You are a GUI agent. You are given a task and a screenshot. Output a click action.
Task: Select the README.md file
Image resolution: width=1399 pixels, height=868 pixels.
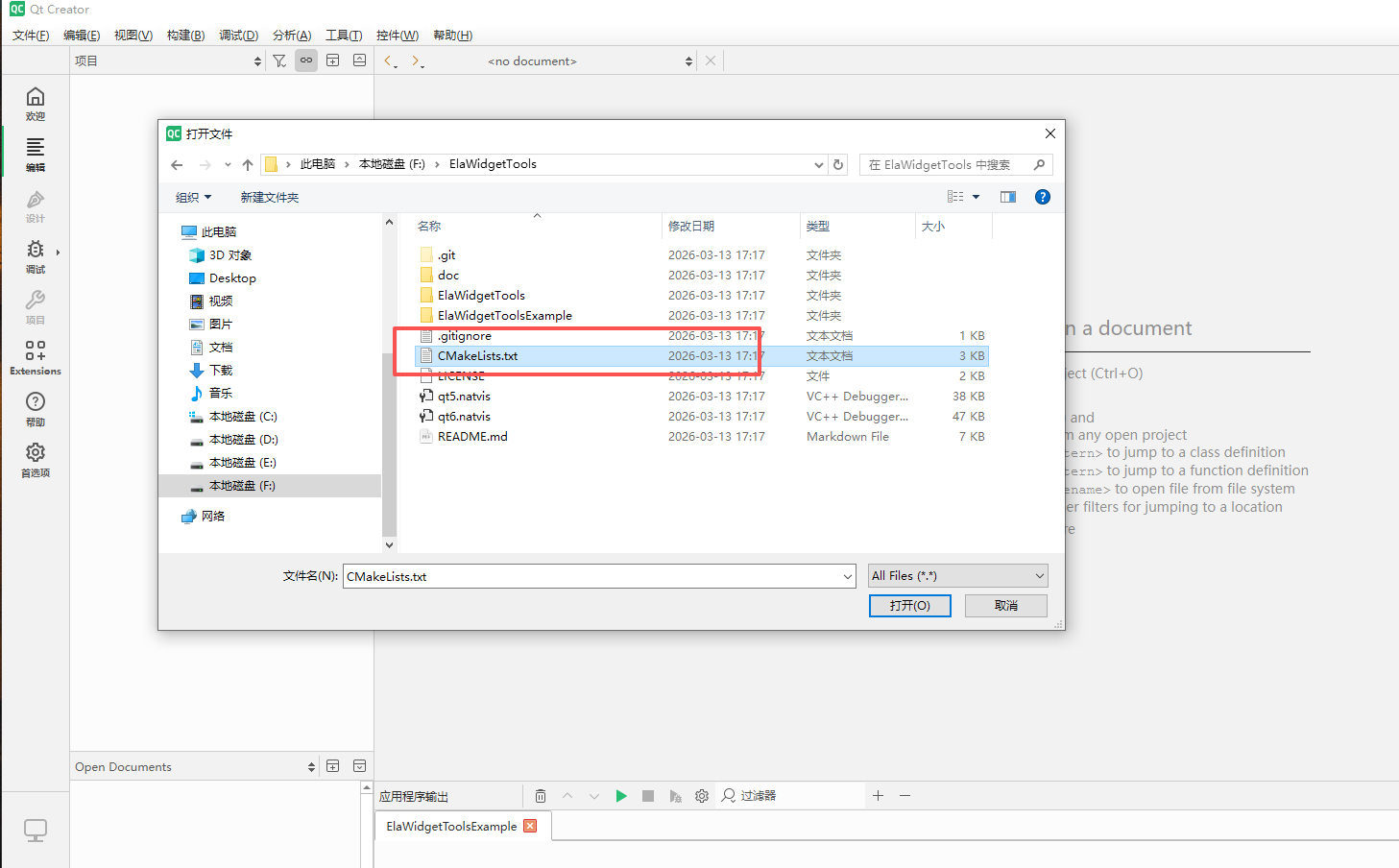[702, 437]
